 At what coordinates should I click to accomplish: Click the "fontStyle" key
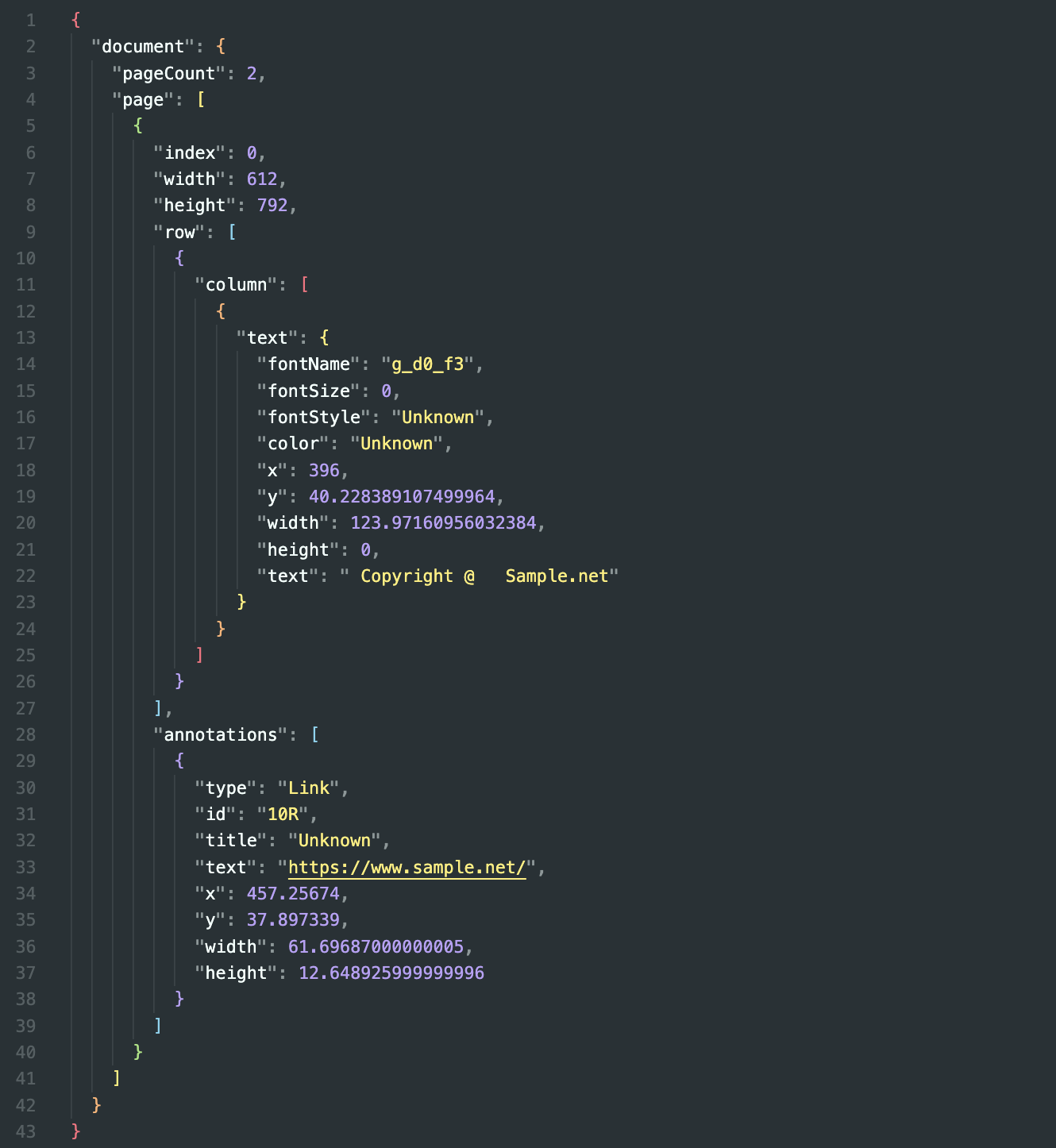pos(314,417)
